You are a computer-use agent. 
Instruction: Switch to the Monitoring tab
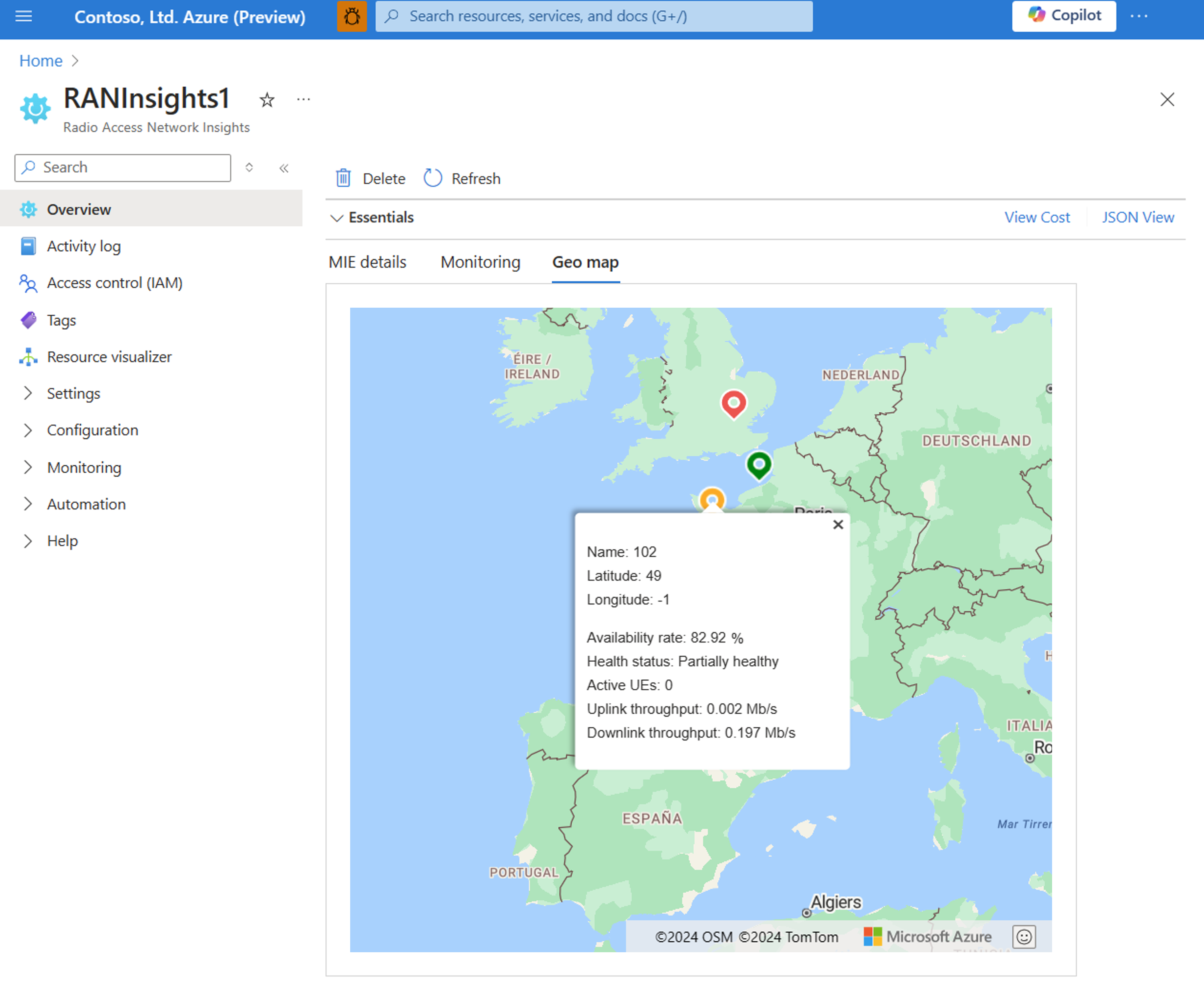[x=480, y=262]
